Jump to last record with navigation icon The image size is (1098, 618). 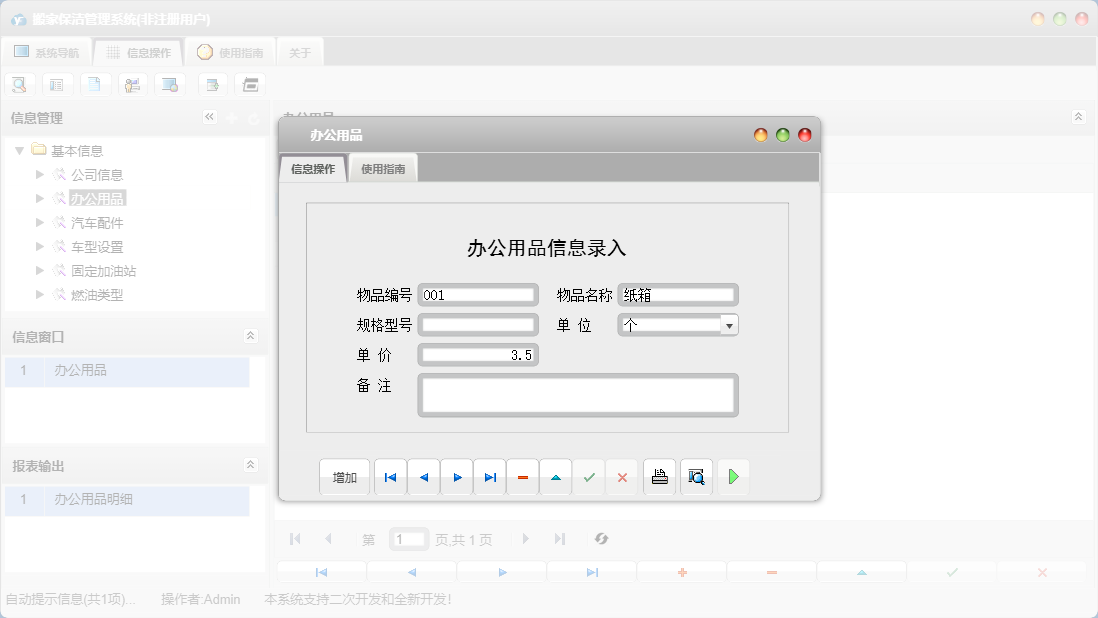[489, 477]
